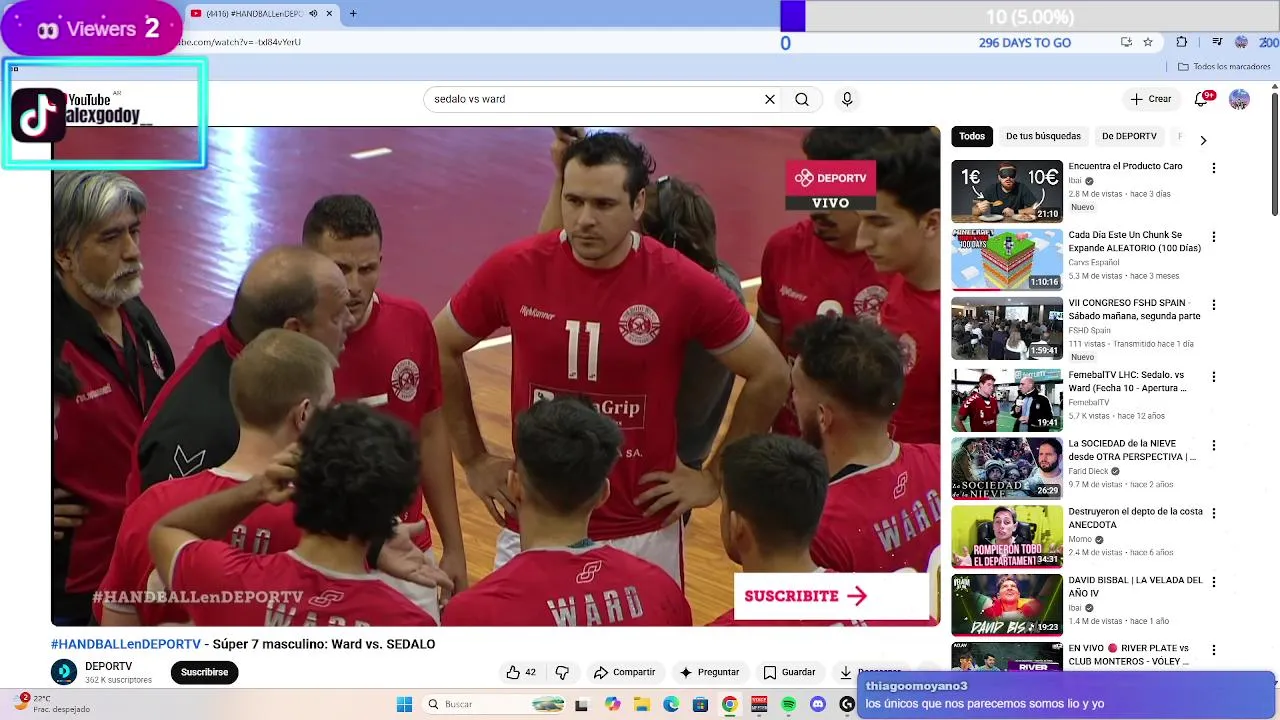Click the SUSCRIBITE overlay in the video
Screen dimensions: 1280x720
click(832, 596)
